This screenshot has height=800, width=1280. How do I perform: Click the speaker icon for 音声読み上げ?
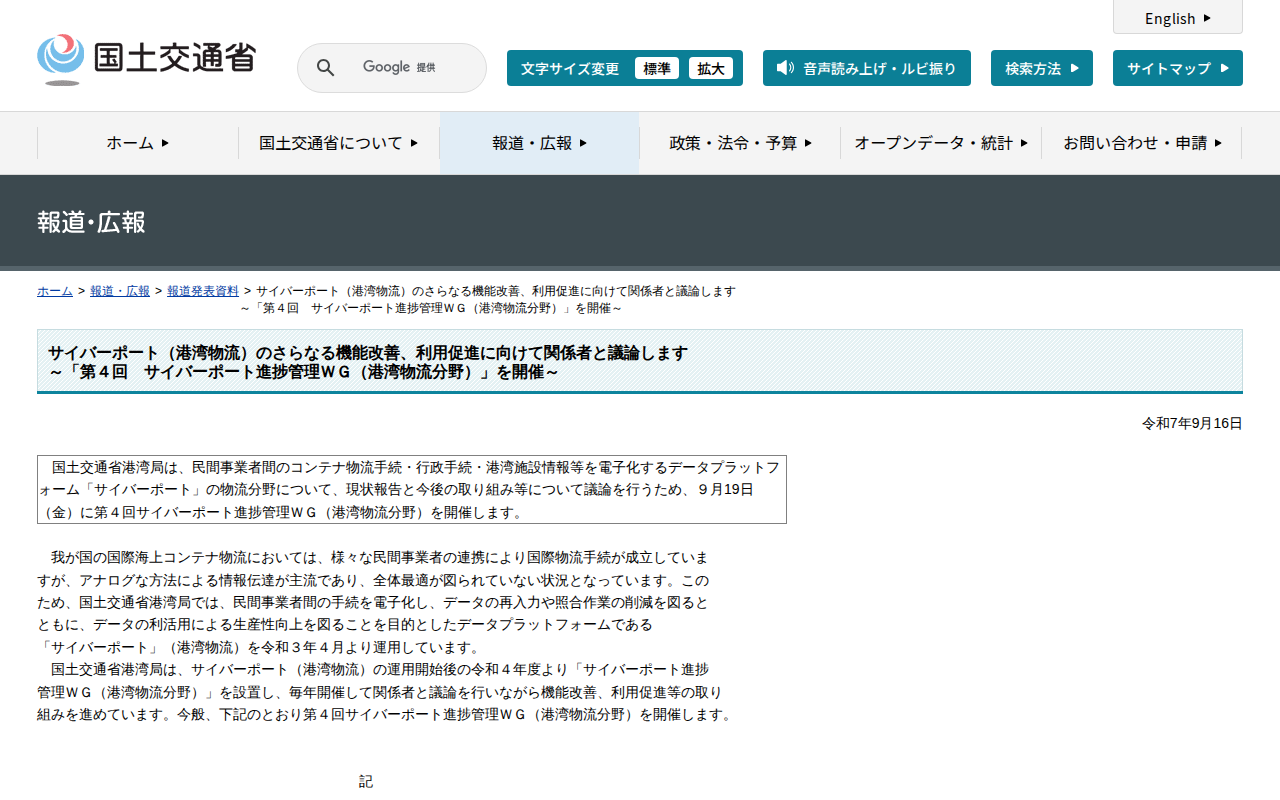[785, 68]
